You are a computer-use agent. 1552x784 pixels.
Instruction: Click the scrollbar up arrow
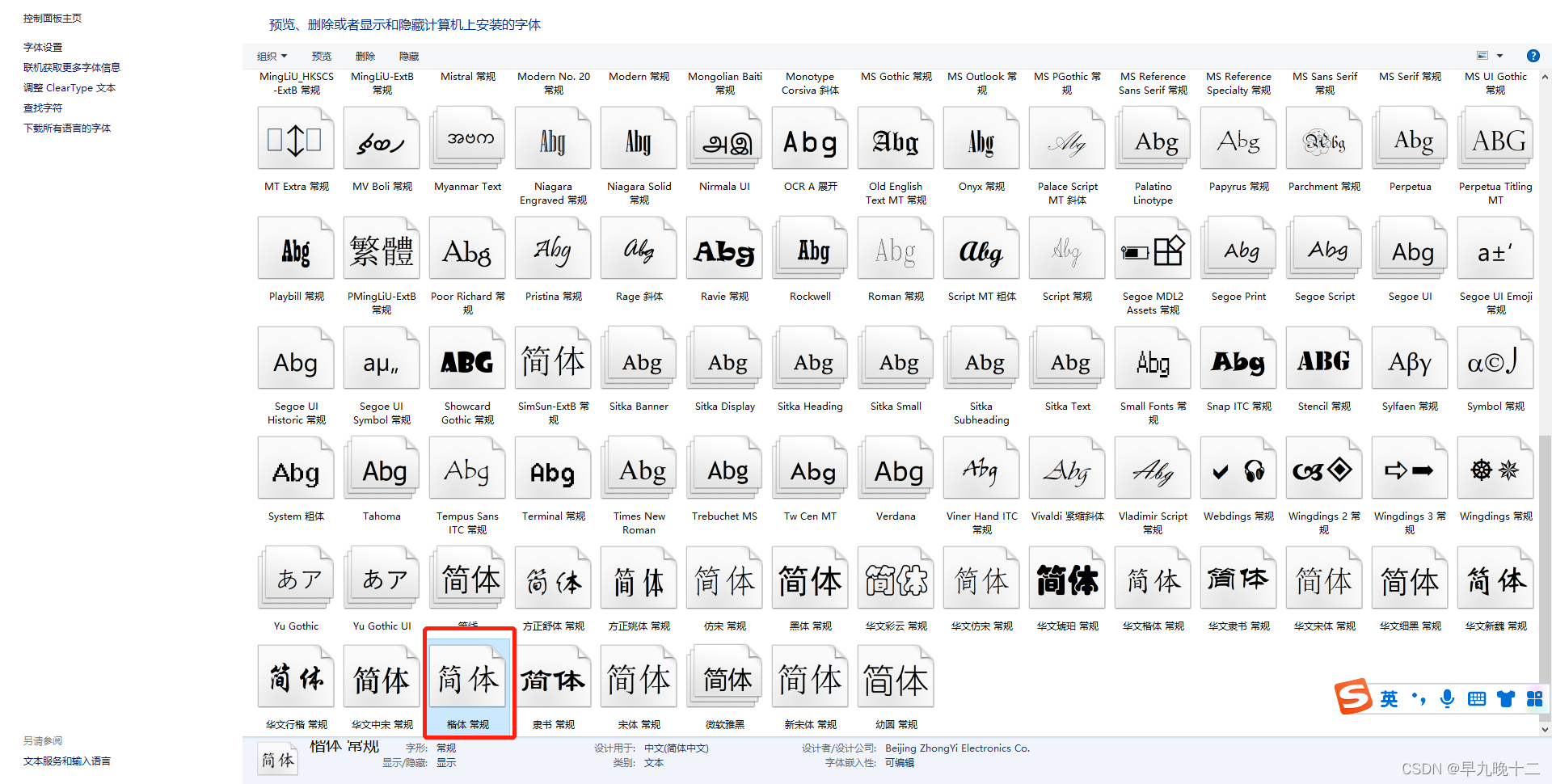(x=1545, y=78)
